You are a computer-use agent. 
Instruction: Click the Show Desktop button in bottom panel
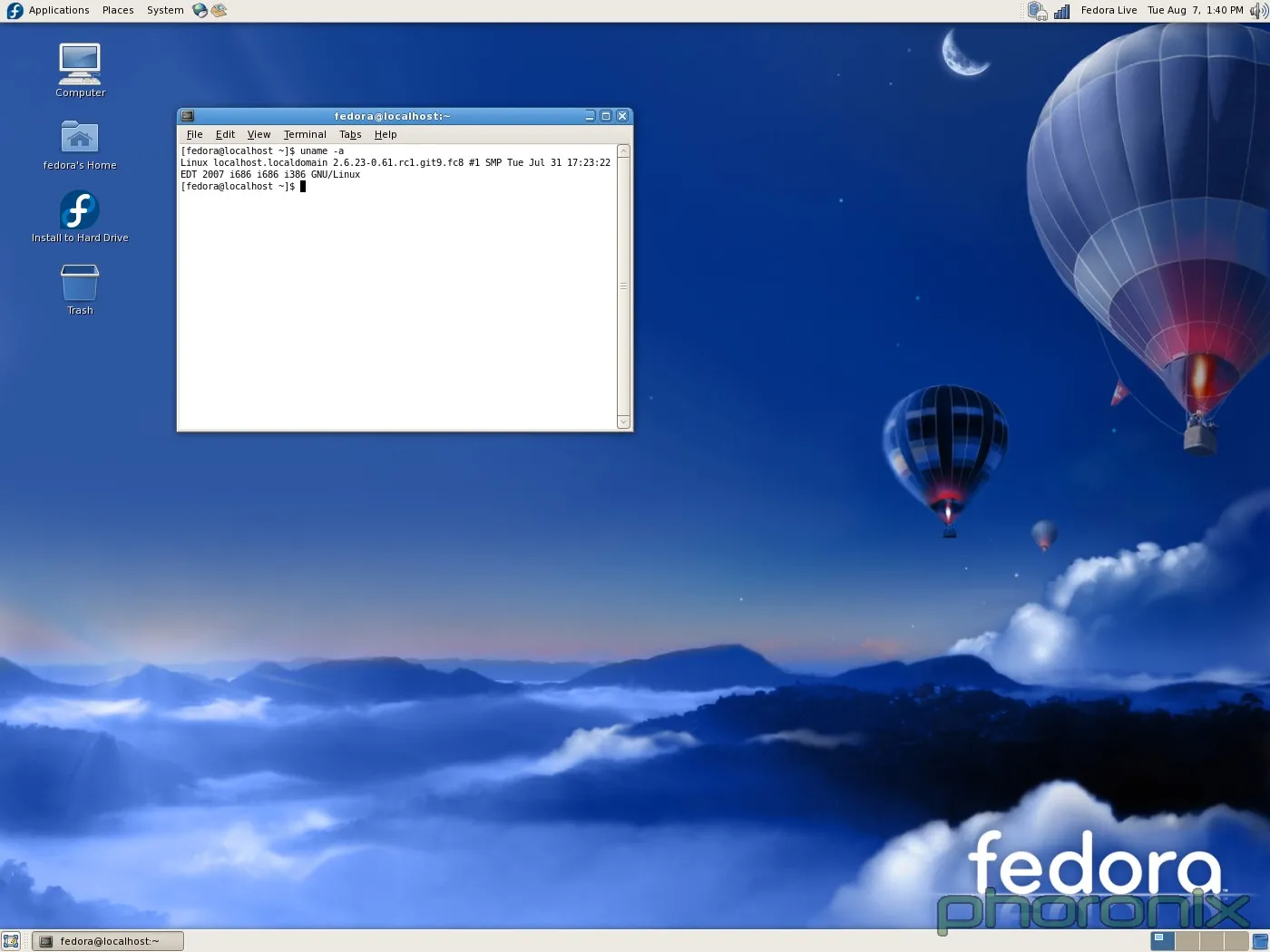tap(11, 941)
